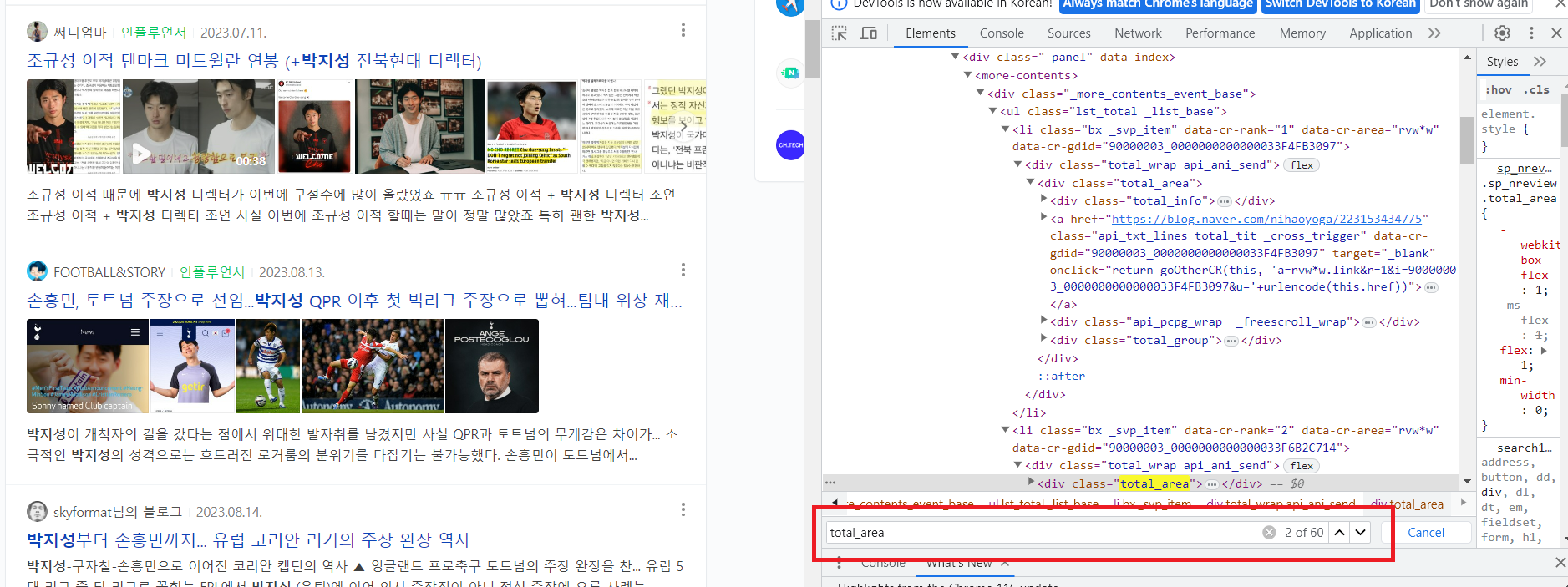Open the 손흥민, 토트넘 주장으로 선임 post title
This screenshot has height=587, width=1568.
pyautogui.click(x=355, y=301)
